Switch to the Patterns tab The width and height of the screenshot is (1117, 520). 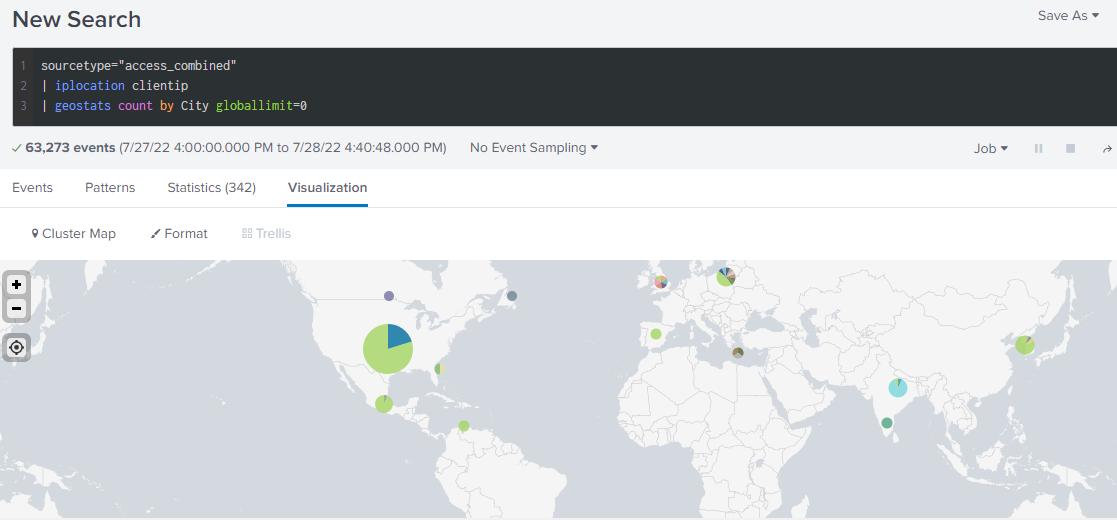point(110,187)
